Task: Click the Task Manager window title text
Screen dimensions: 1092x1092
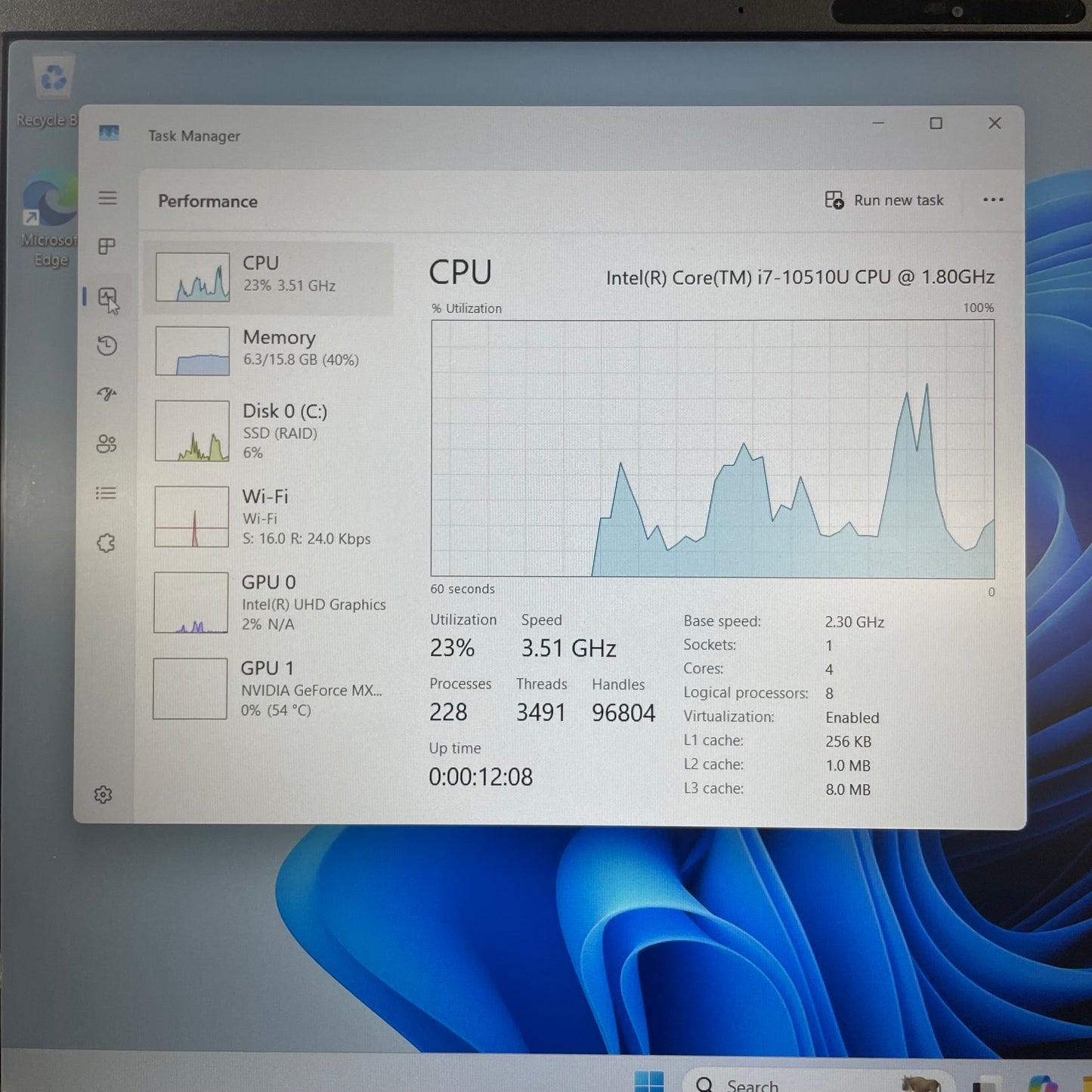Action: [194, 137]
